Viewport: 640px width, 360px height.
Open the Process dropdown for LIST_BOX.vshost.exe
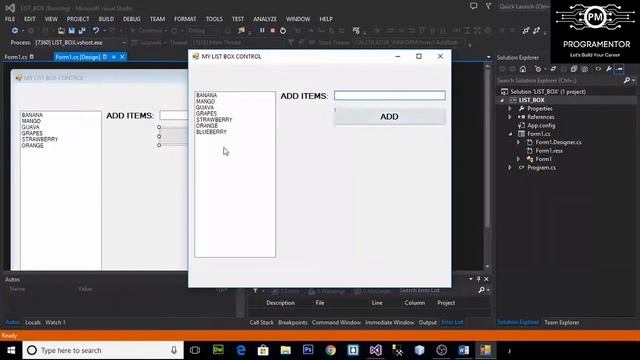124,42
